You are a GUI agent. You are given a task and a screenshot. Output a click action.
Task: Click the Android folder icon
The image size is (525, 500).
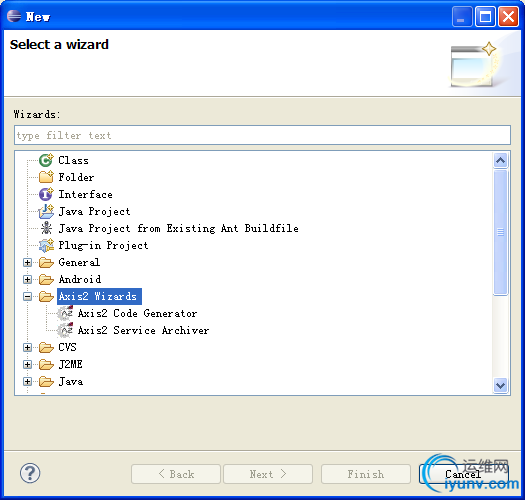[x=46, y=279]
